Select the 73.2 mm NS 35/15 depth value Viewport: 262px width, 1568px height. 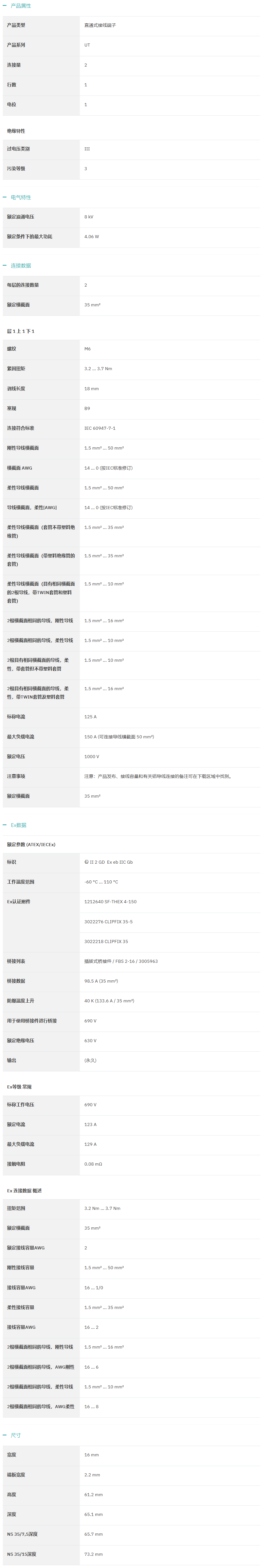tap(93, 1554)
